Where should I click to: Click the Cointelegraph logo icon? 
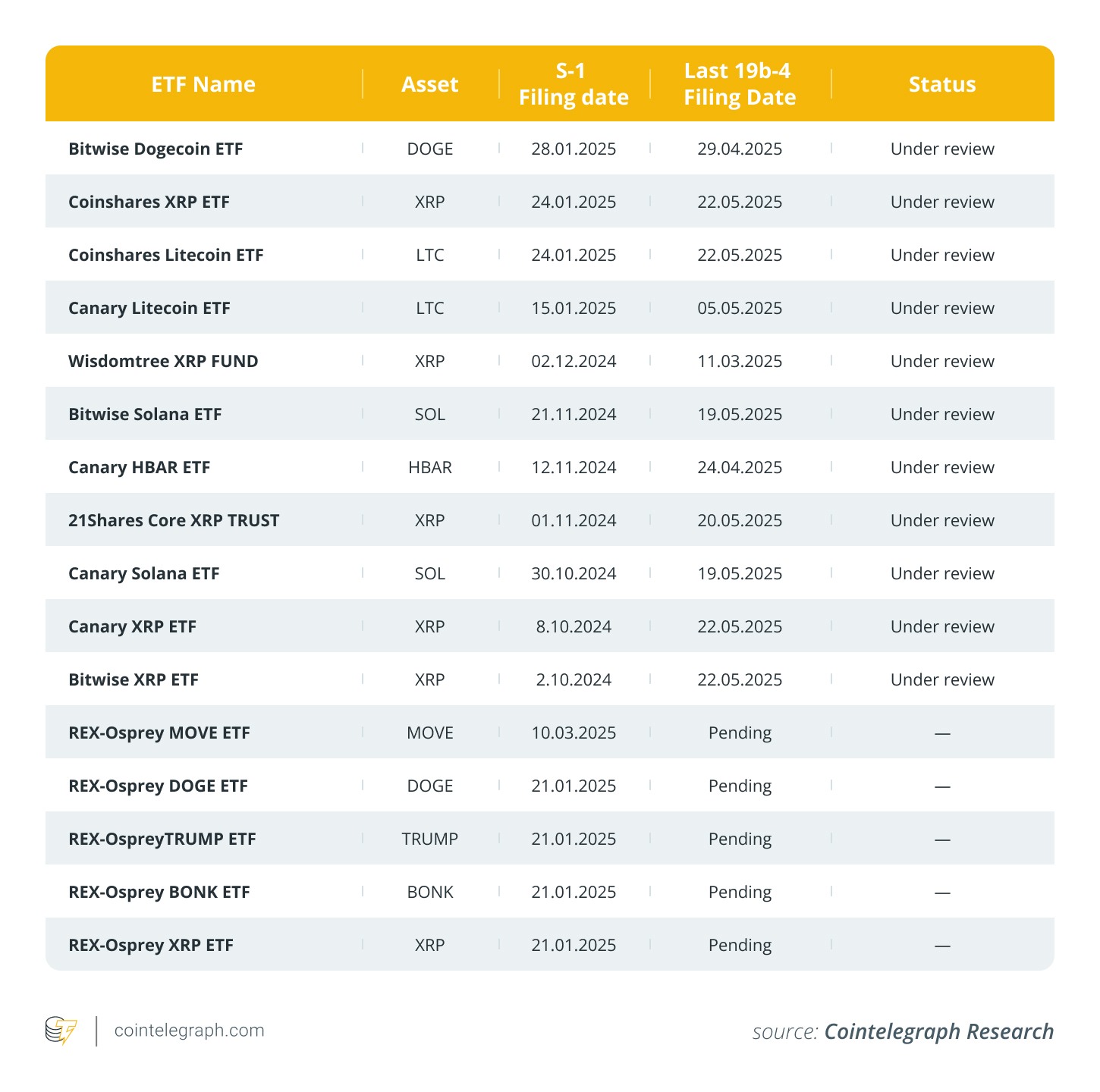pos(61,1031)
